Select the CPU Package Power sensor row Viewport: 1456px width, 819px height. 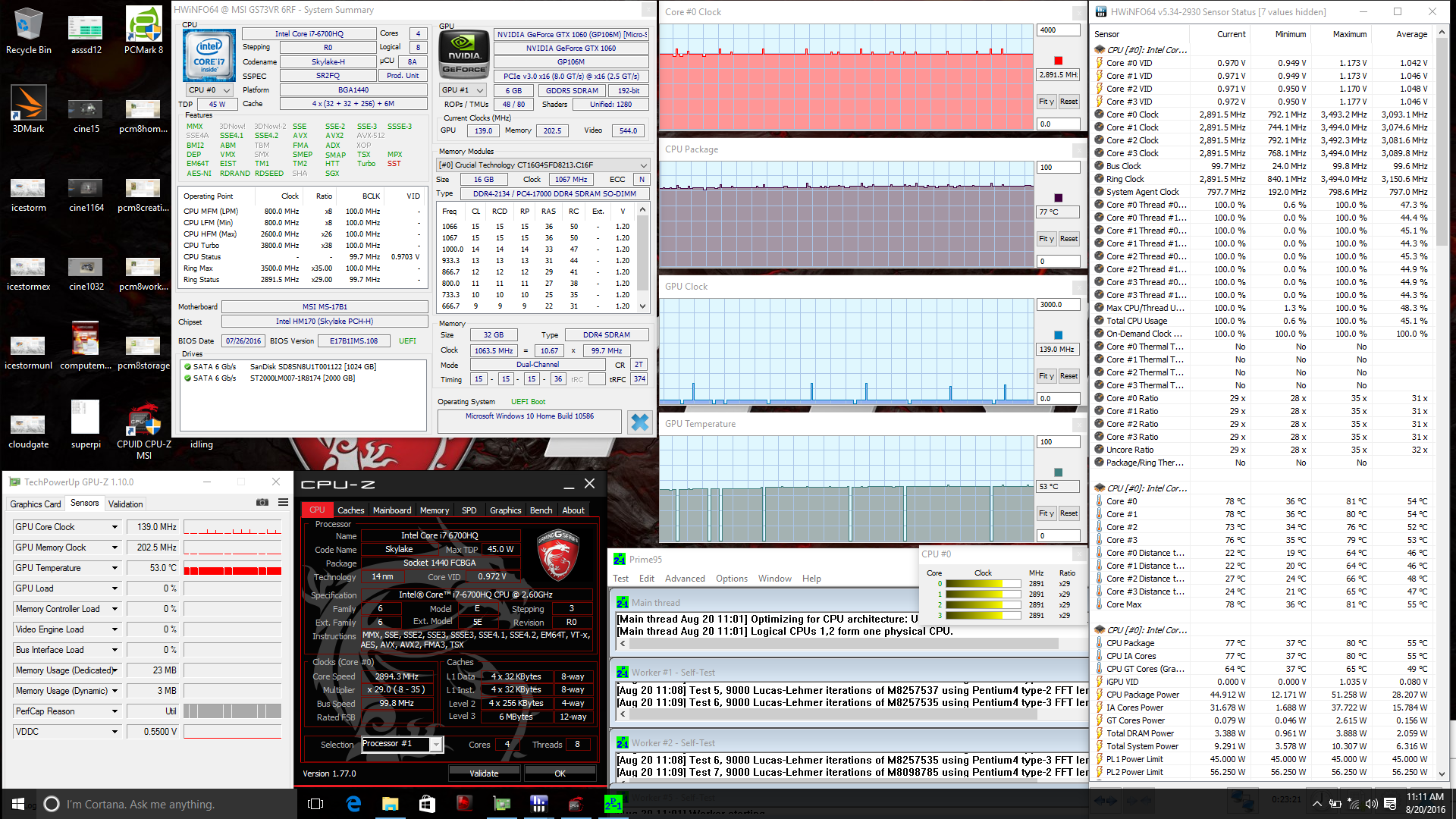[x=1263, y=695]
